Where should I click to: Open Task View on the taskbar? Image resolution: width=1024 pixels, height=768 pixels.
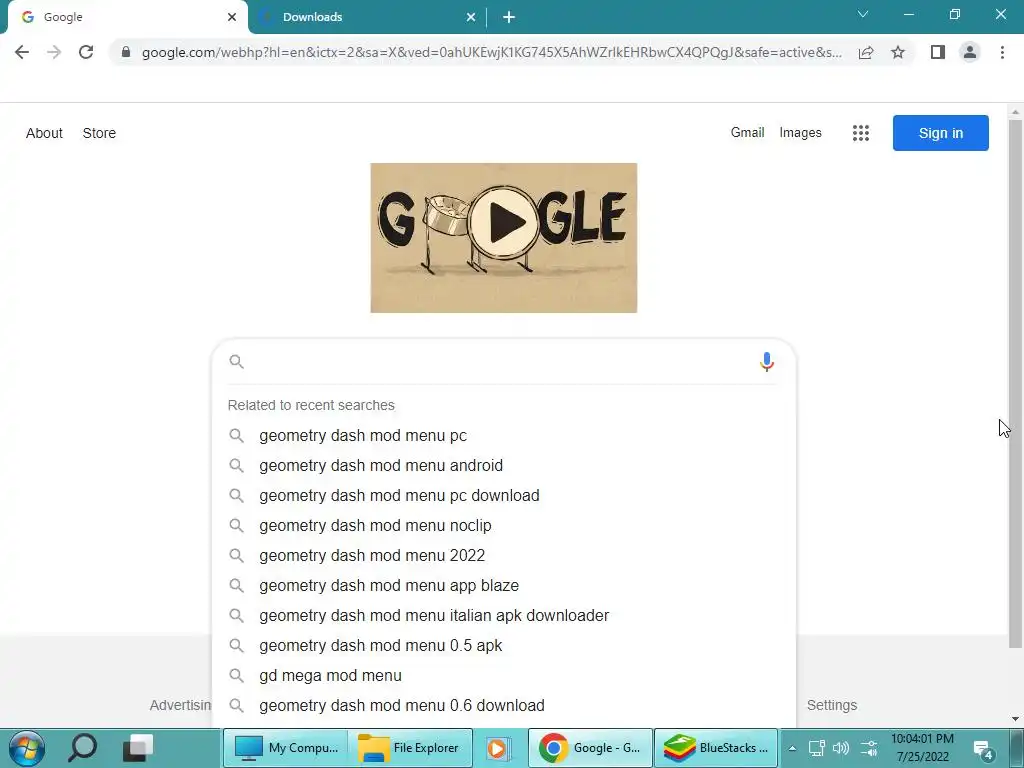click(x=138, y=748)
